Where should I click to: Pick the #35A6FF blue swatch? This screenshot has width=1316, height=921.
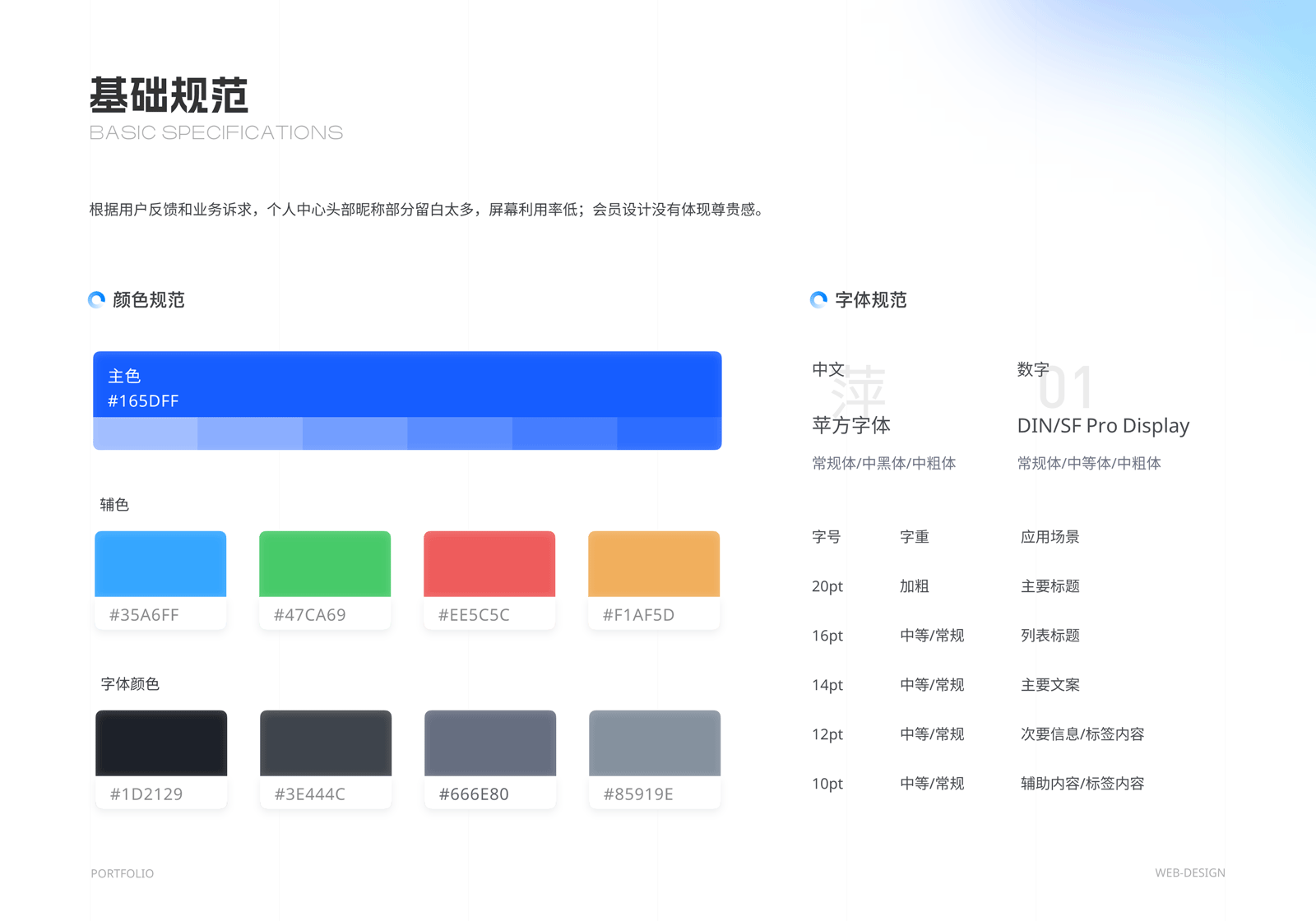click(160, 564)
